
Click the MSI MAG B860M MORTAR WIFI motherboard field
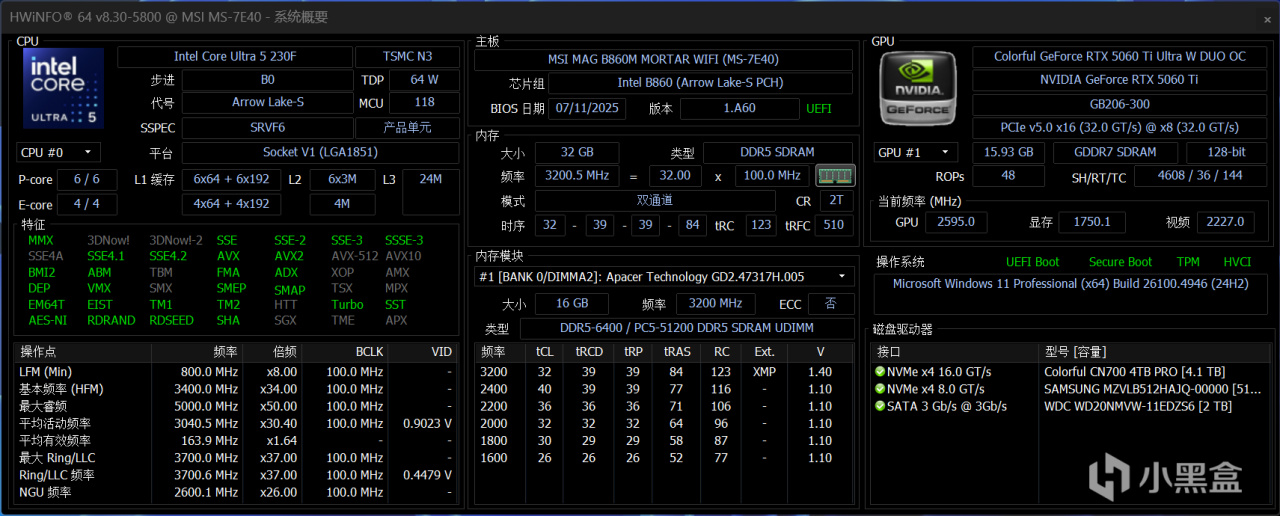tap(664, 59)
